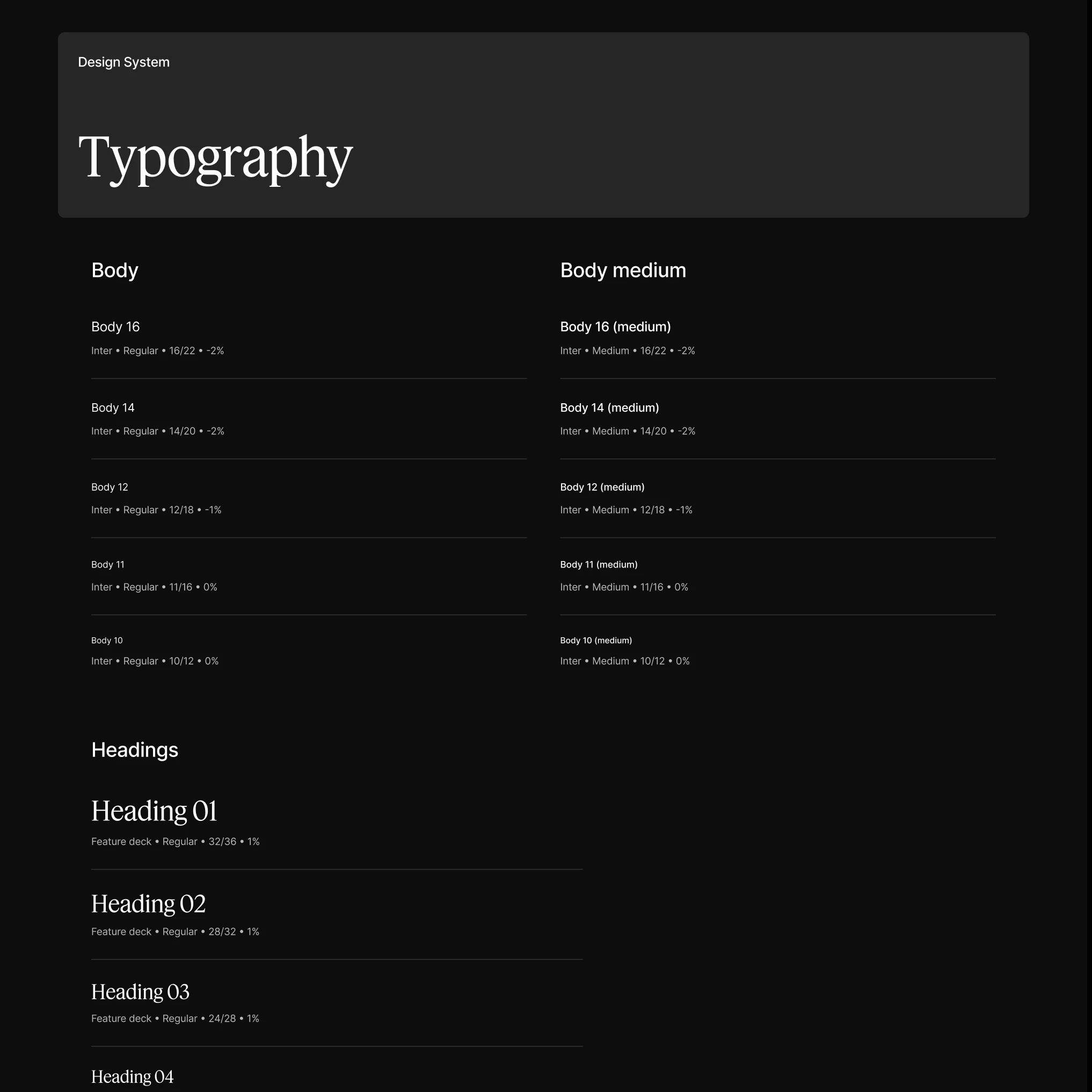Viewport: 1092px width, 1092px height.
Task: Select the Body 10 style sample
Action: tap(107, 640)
